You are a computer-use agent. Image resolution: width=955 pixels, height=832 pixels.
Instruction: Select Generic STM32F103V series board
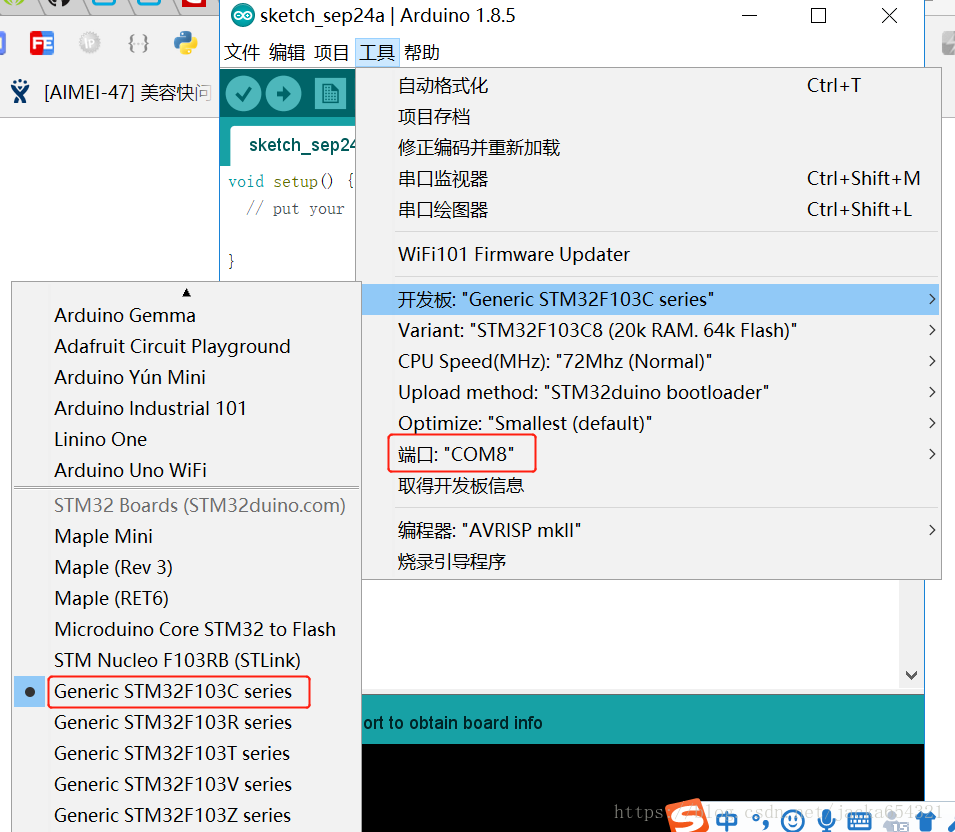tap(186, 785)
